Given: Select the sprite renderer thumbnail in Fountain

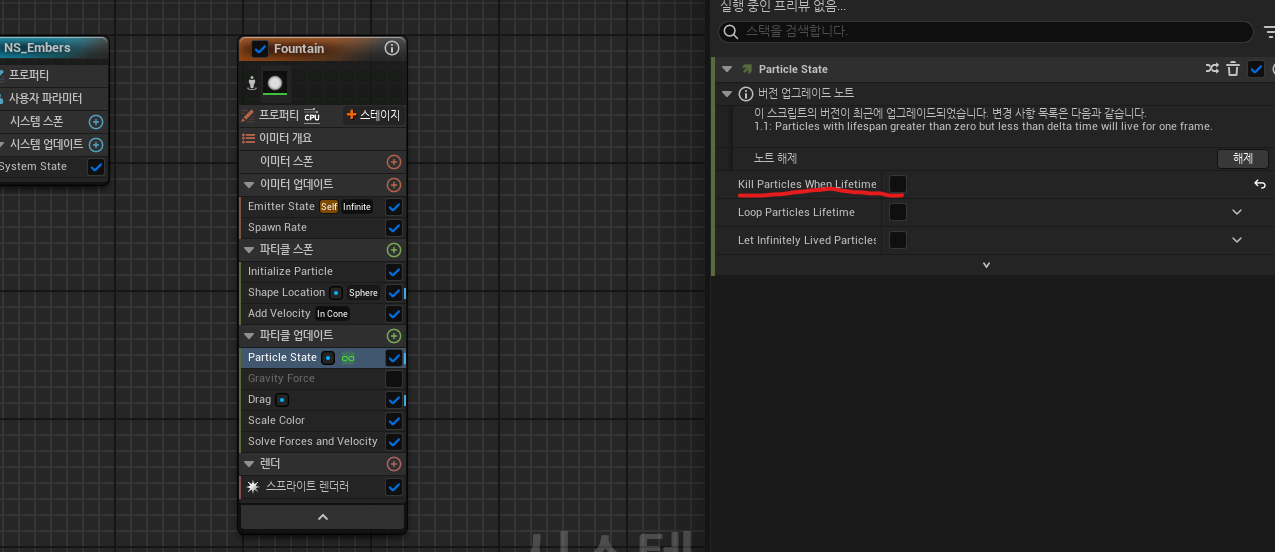Looking at the screenshot, I should click(275, 82).
